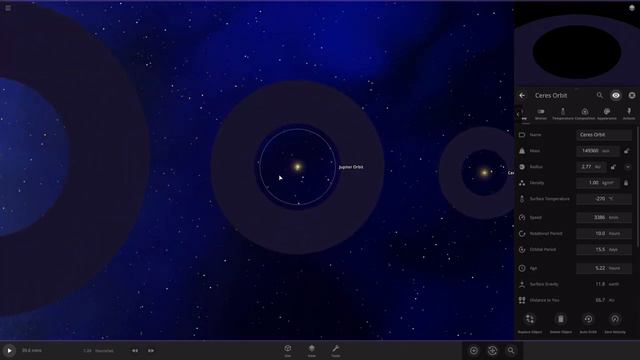640x360 pixels.
Task: Edit the Density value field
Action: point(598,183)
